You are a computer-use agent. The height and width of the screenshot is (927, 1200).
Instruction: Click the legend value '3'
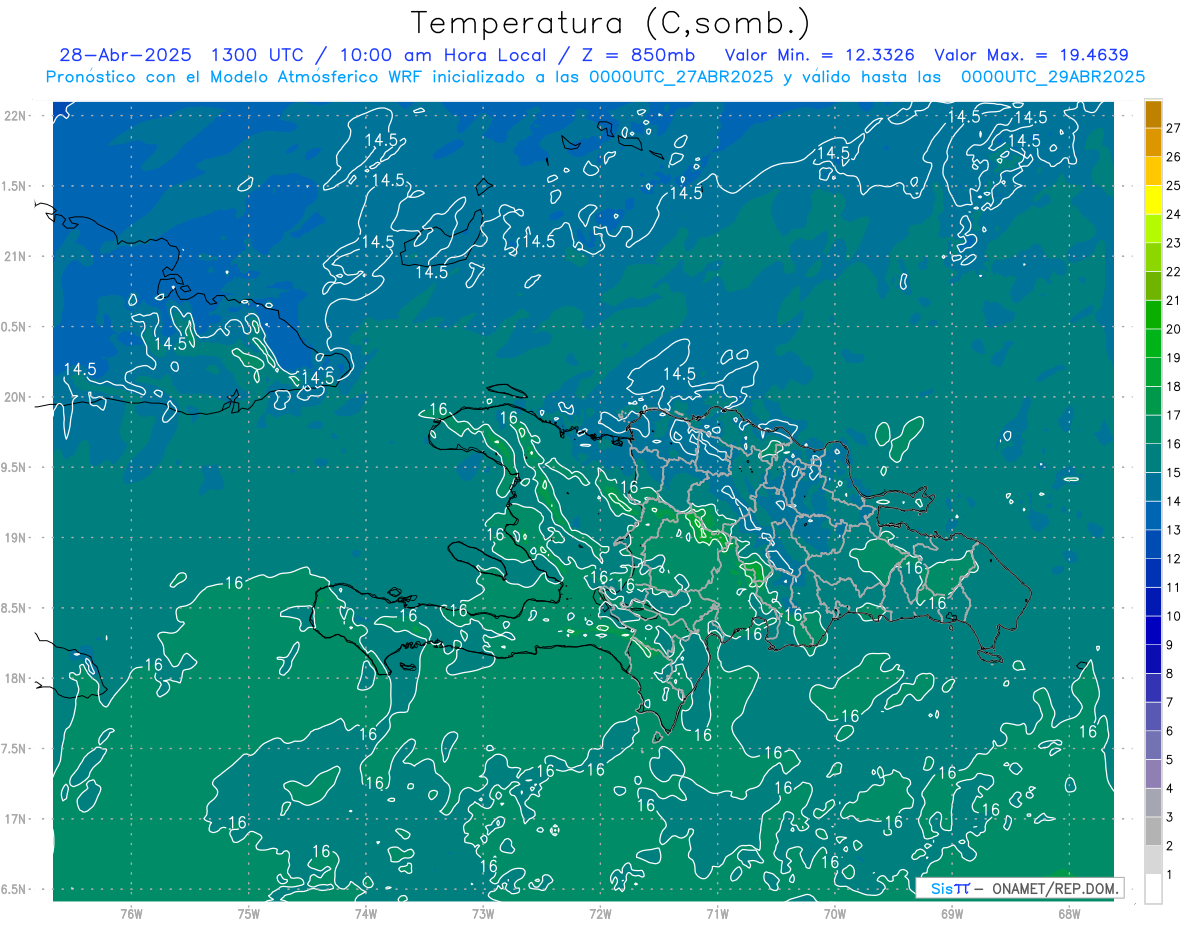pos(1170,818)
